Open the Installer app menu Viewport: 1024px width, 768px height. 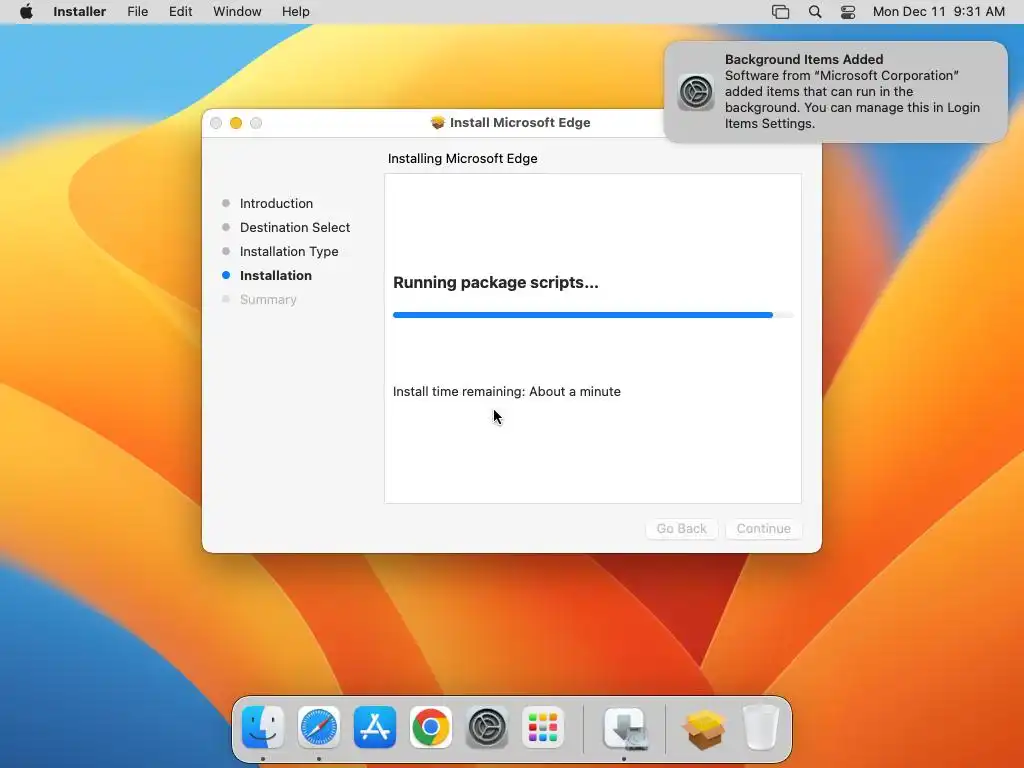click(79, 12)
